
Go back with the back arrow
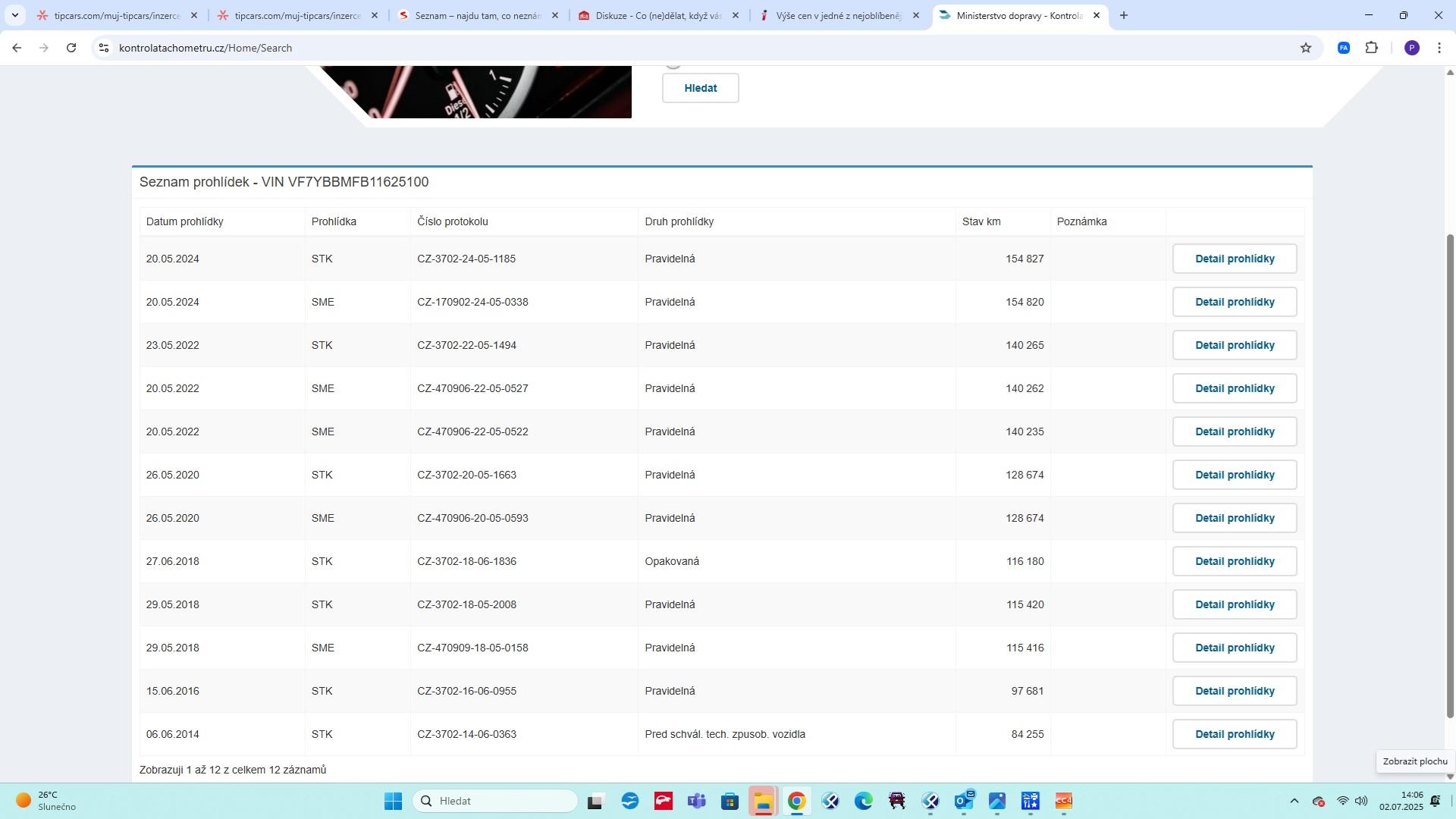[17, 48]
